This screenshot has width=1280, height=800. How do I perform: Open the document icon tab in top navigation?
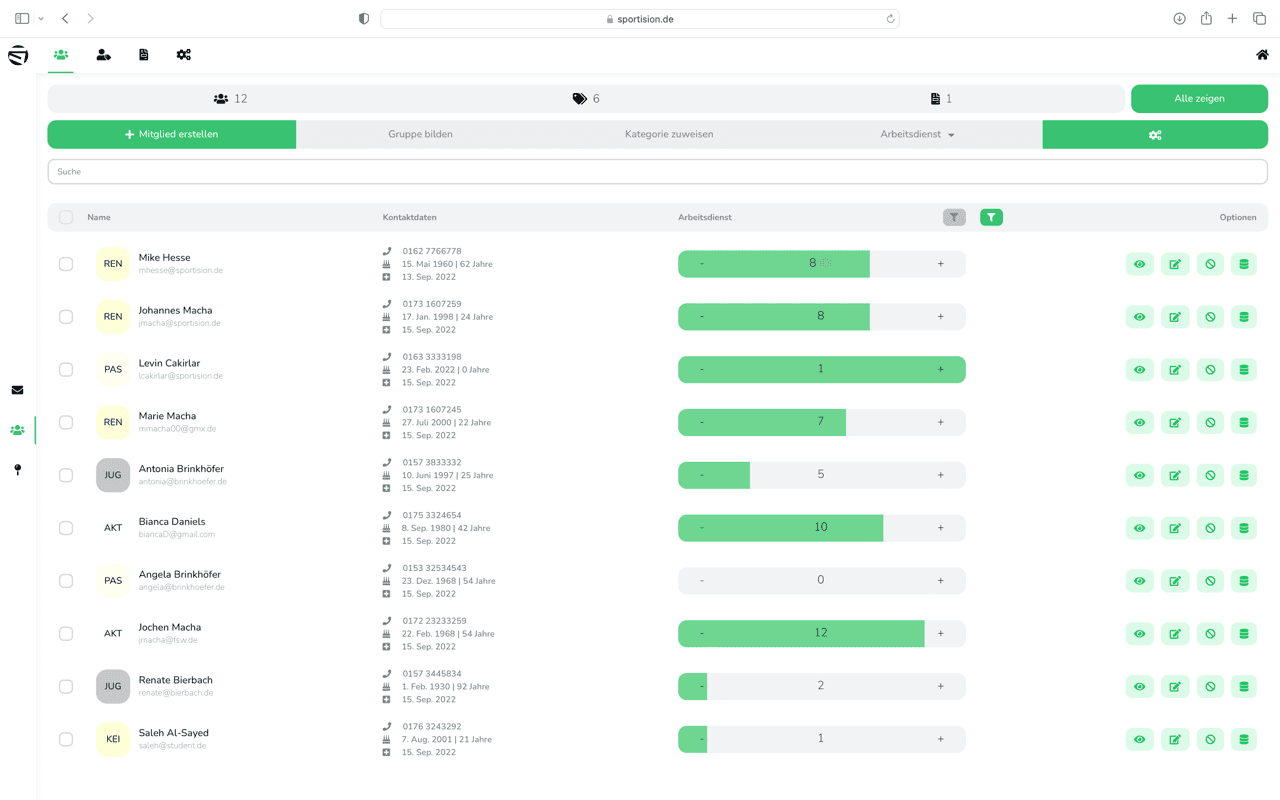tap(143, 55)
